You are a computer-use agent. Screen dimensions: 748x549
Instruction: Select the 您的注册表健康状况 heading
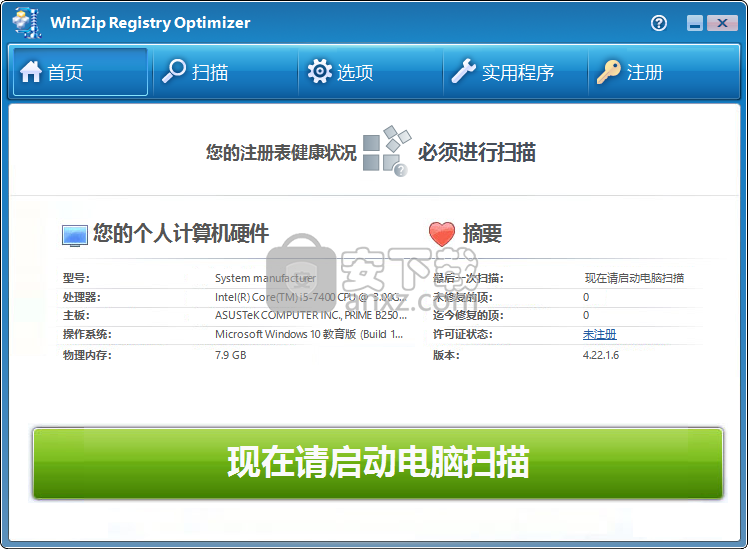[281, 153]
